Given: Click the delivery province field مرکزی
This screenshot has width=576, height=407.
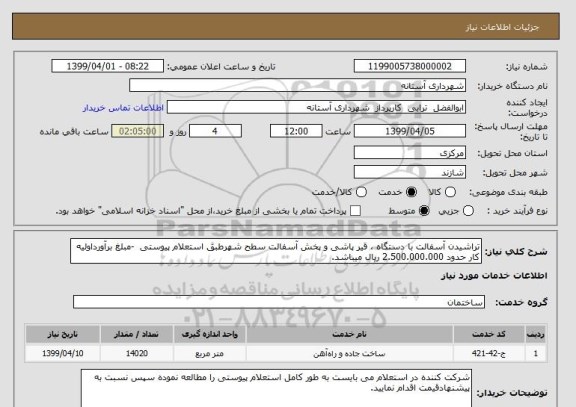Looking at the screenshot, I should 410,152.
